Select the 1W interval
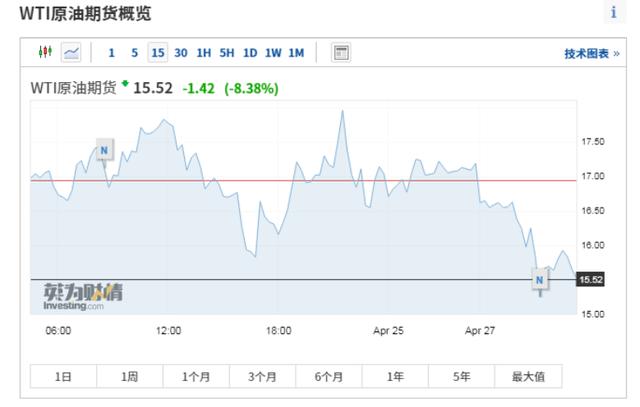The image size is (640, 407). [273, 53]
